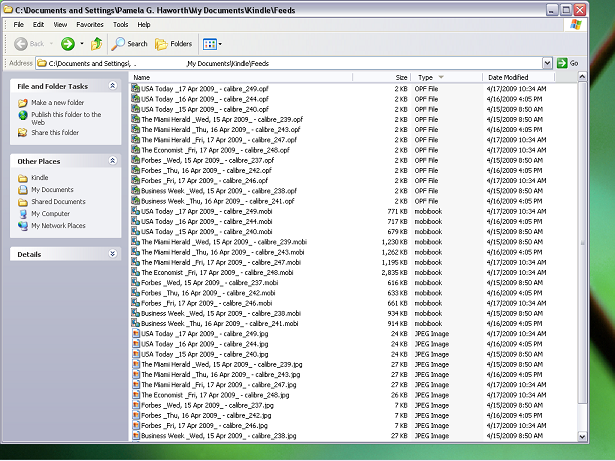Select icon of The Economist calibre_248.mobi
615x461 pixels.
135,272
